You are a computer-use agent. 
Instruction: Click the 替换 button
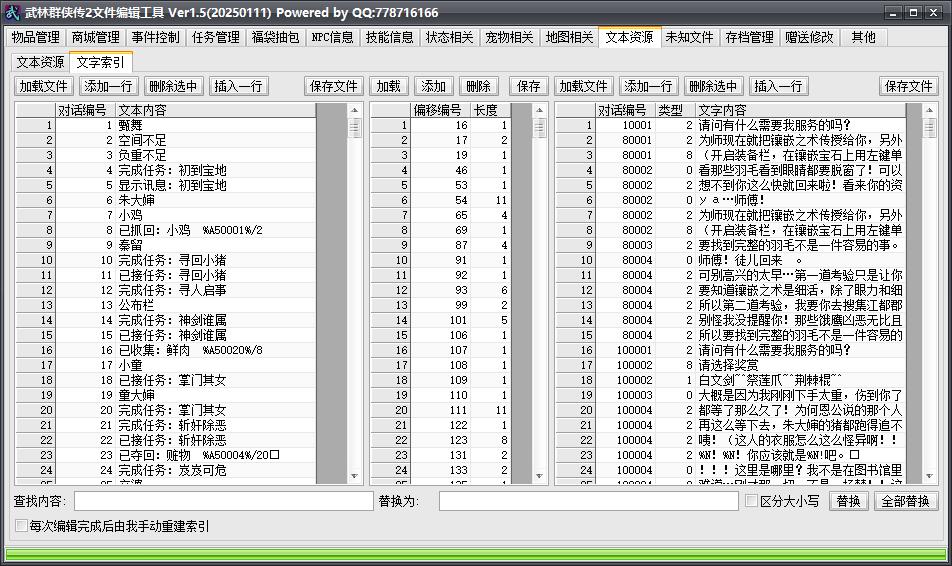[x=848, y=501]
